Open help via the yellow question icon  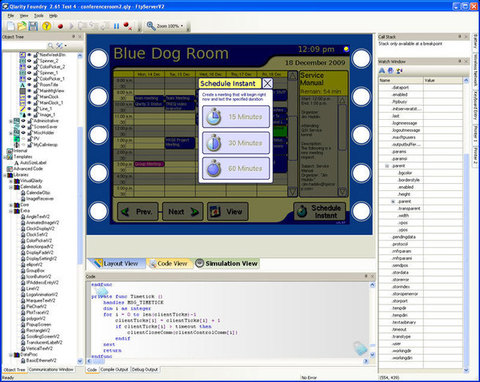(46, 26)
